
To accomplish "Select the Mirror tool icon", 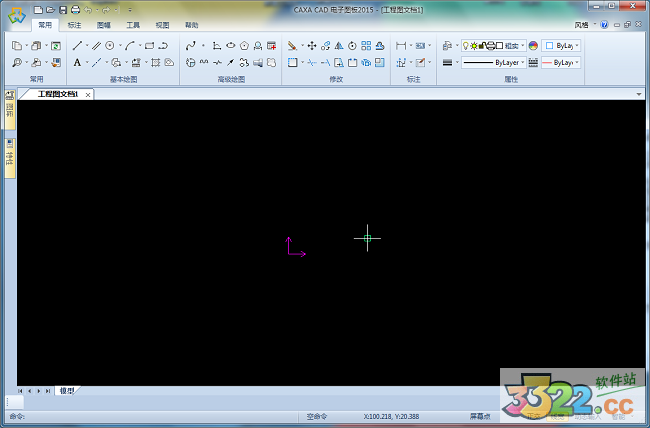I will click(x=339, y=45).
